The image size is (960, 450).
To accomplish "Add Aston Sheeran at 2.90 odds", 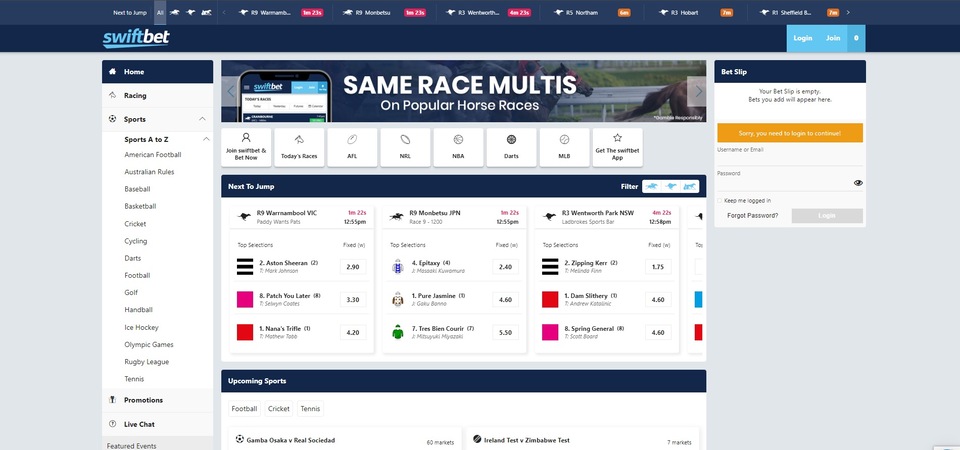I will (353, 267).
